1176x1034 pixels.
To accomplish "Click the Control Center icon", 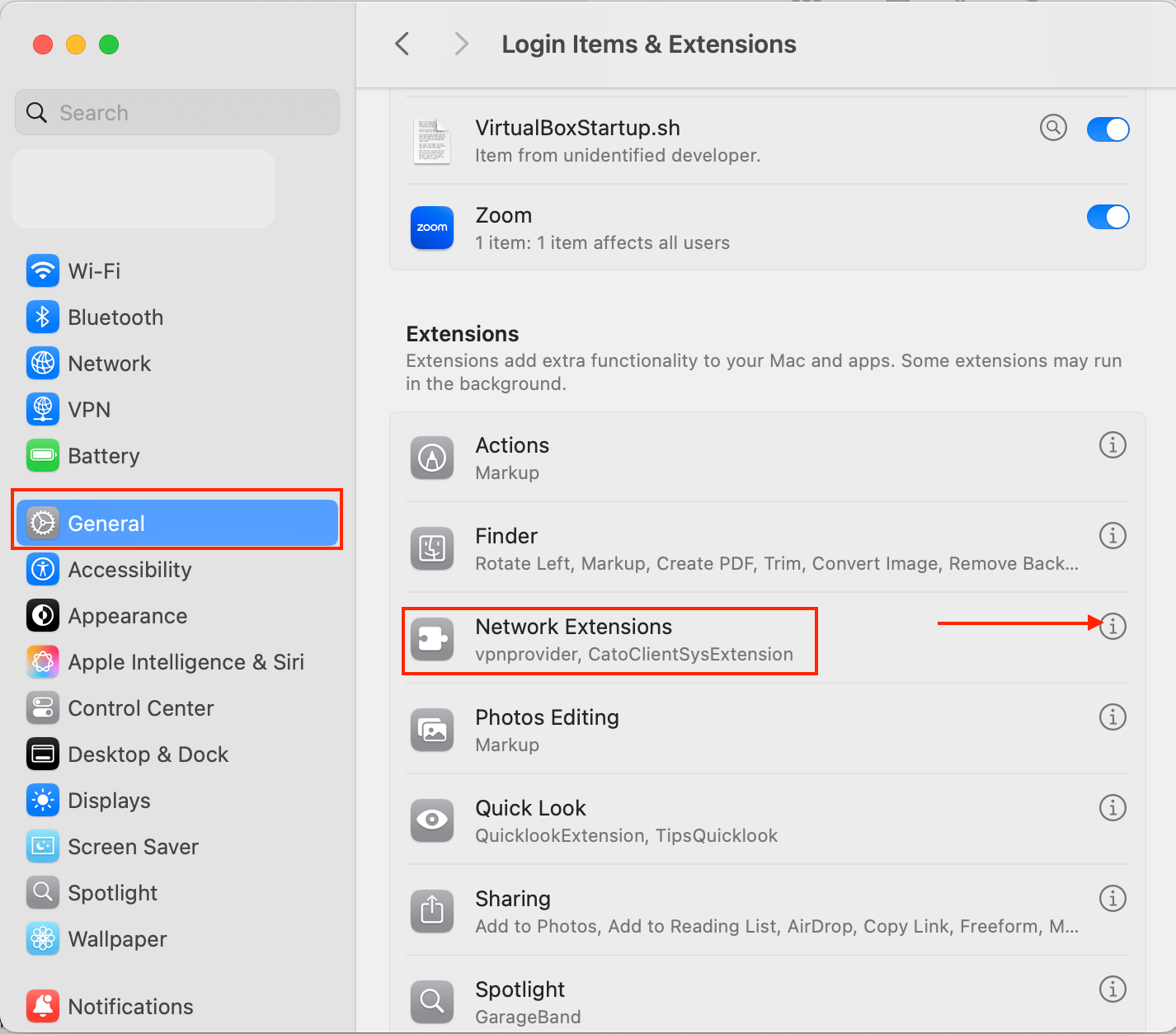I will [43, 707].
